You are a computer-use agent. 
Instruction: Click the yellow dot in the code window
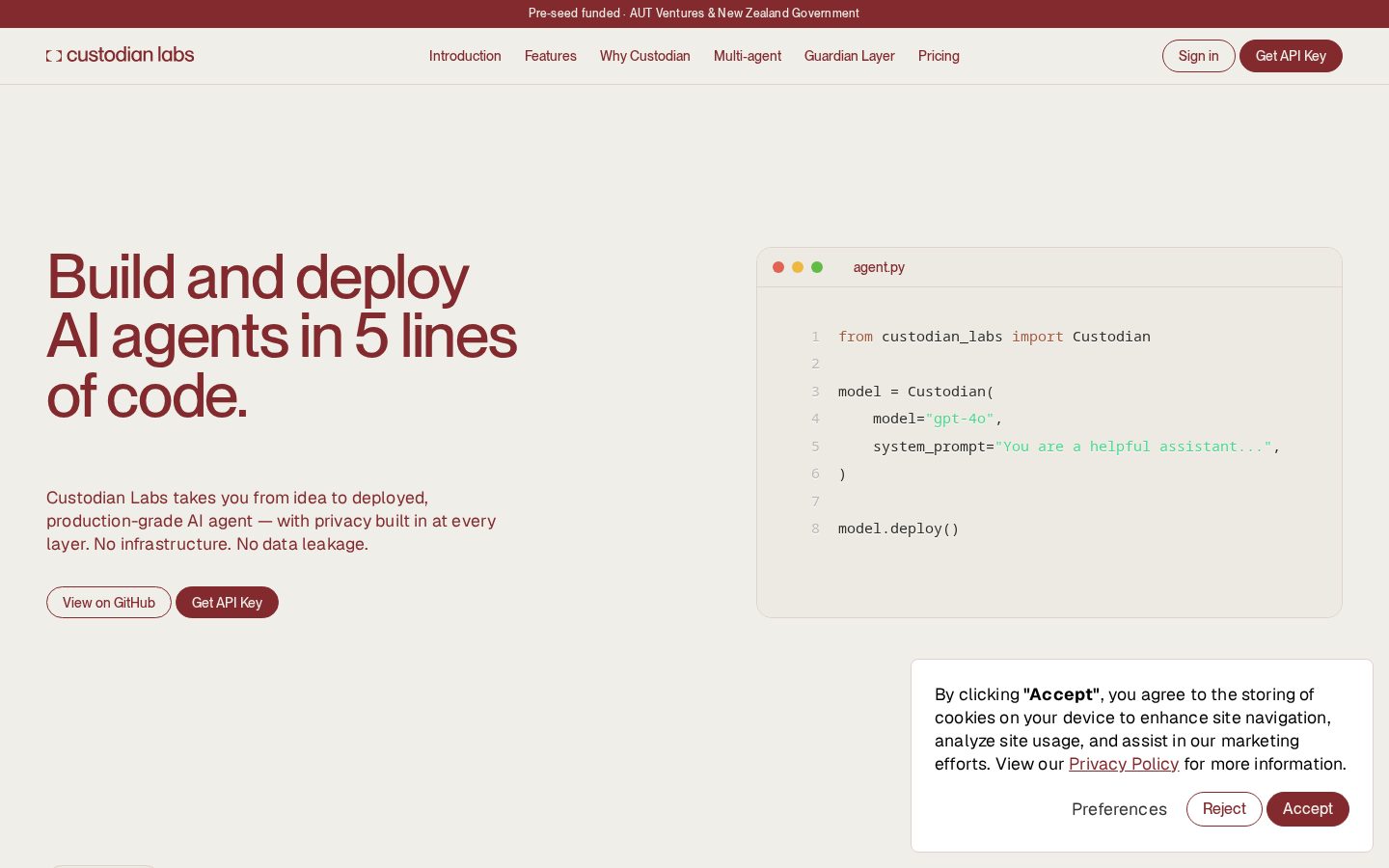pos(798,267)
